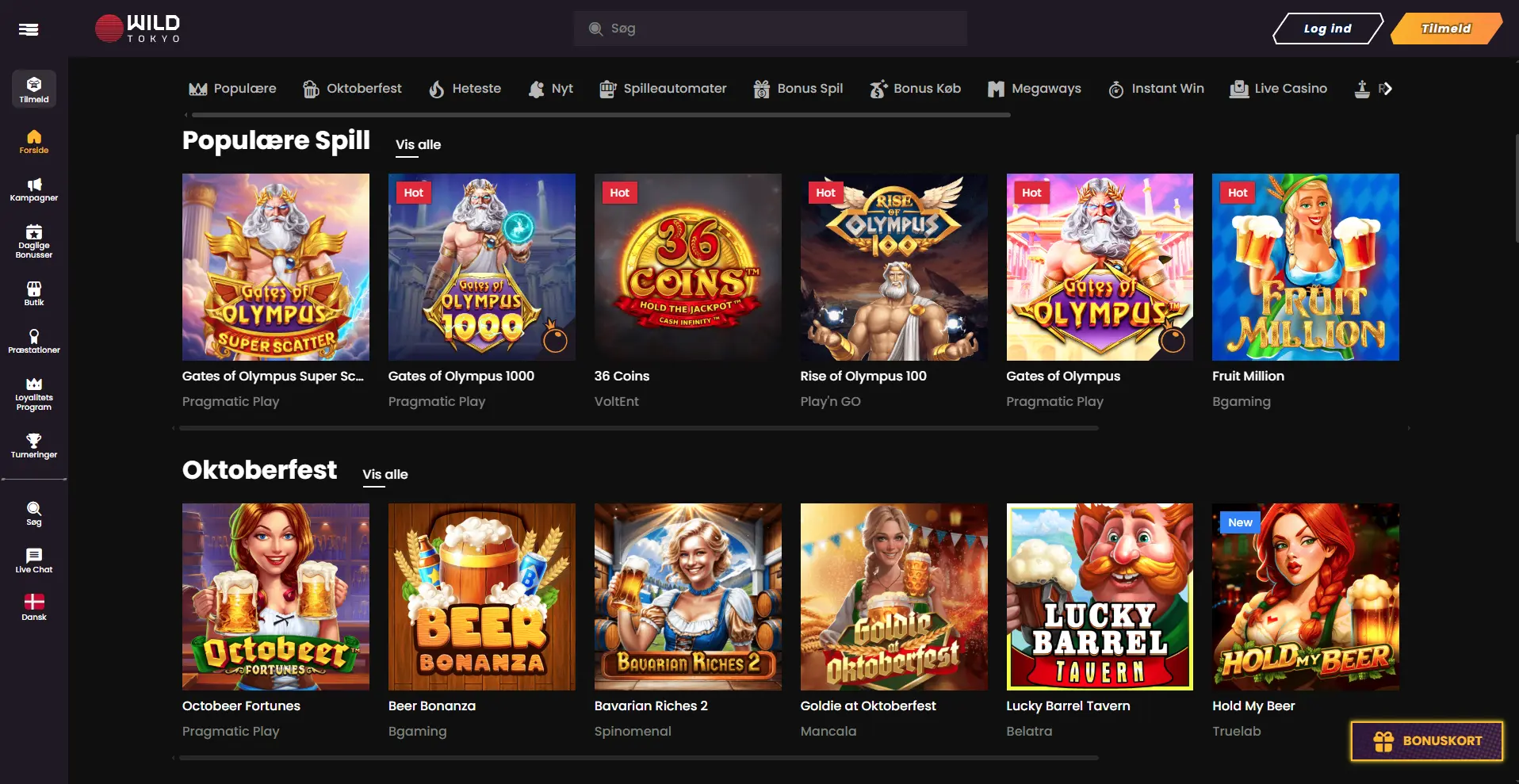Open Turneringer trophy icon
The height and width of the screenshot is (784, 1519).
34,446
